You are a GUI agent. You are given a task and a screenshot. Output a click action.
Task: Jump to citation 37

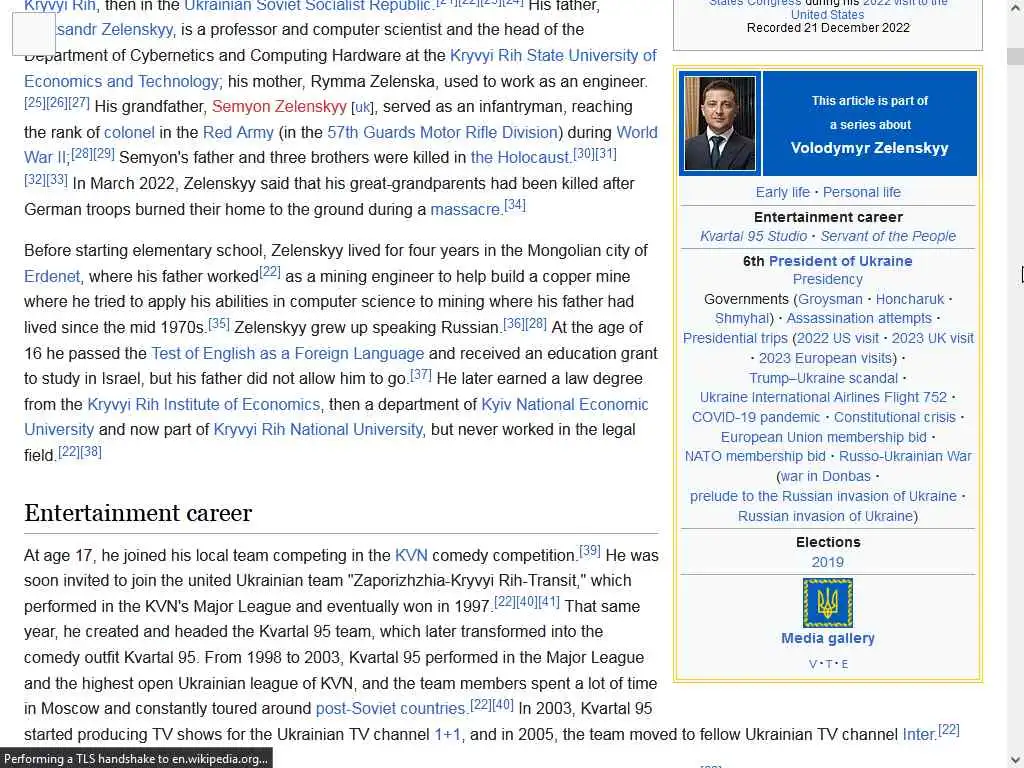pyautogui.click(x=421, y=374)
